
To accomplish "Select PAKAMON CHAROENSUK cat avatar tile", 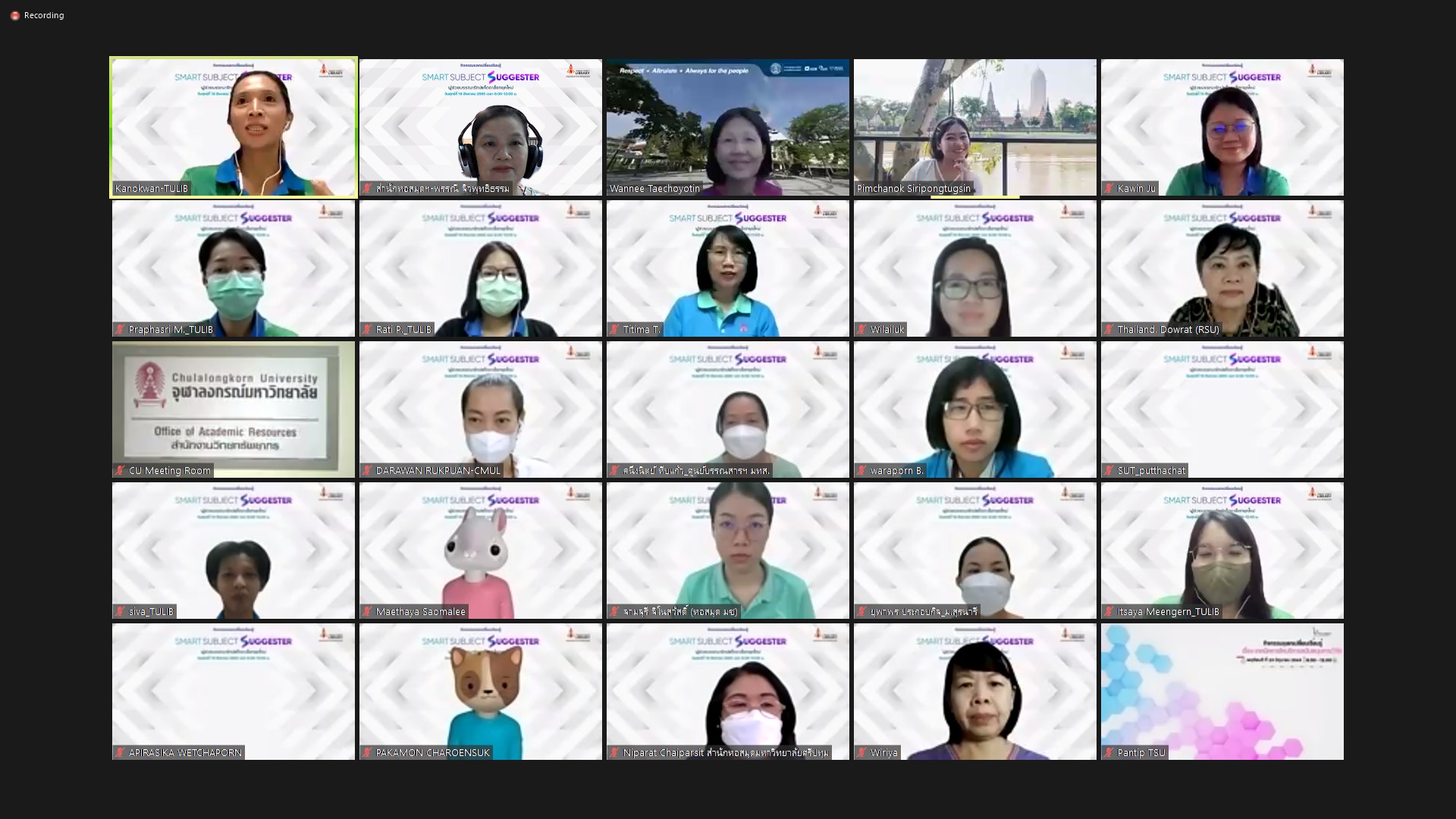I will (x=481, y=690).
